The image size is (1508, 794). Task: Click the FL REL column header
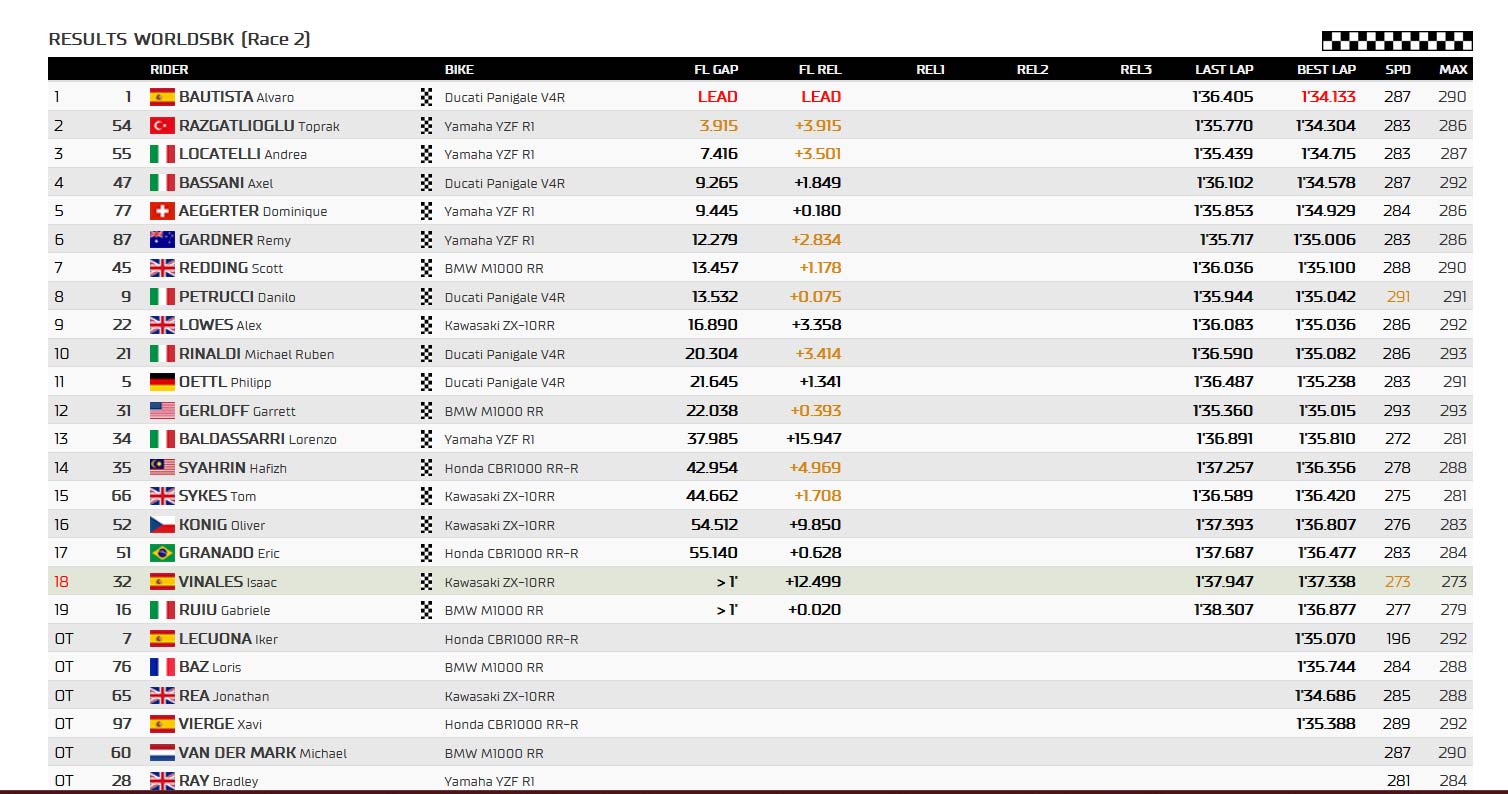(820, 70)
